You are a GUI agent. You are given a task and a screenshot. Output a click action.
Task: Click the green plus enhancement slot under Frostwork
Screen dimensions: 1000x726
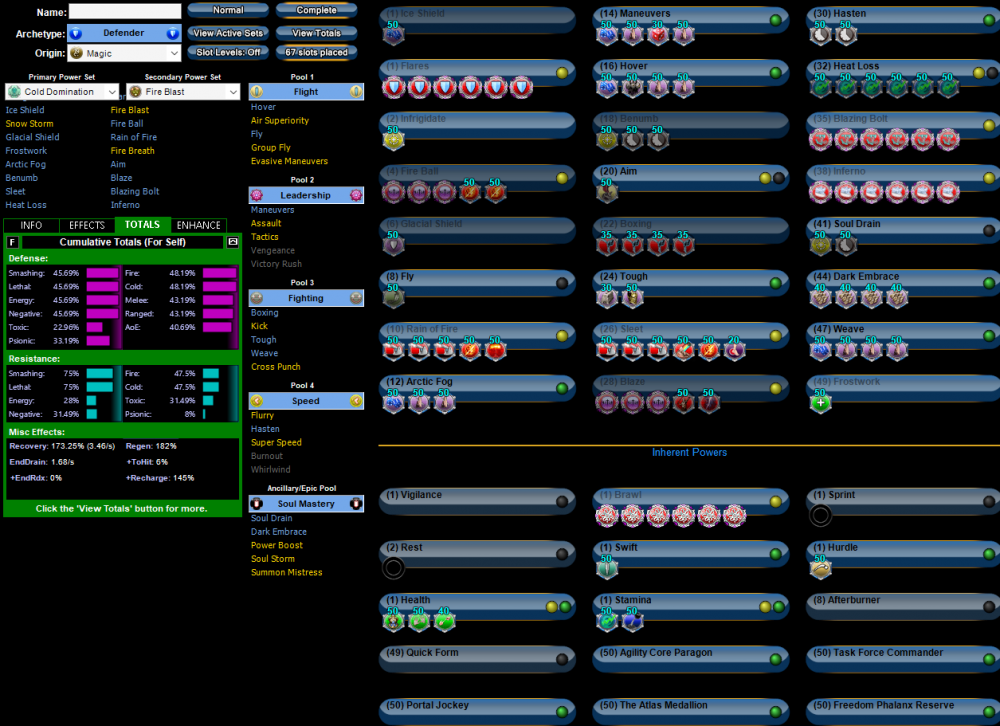820,403
